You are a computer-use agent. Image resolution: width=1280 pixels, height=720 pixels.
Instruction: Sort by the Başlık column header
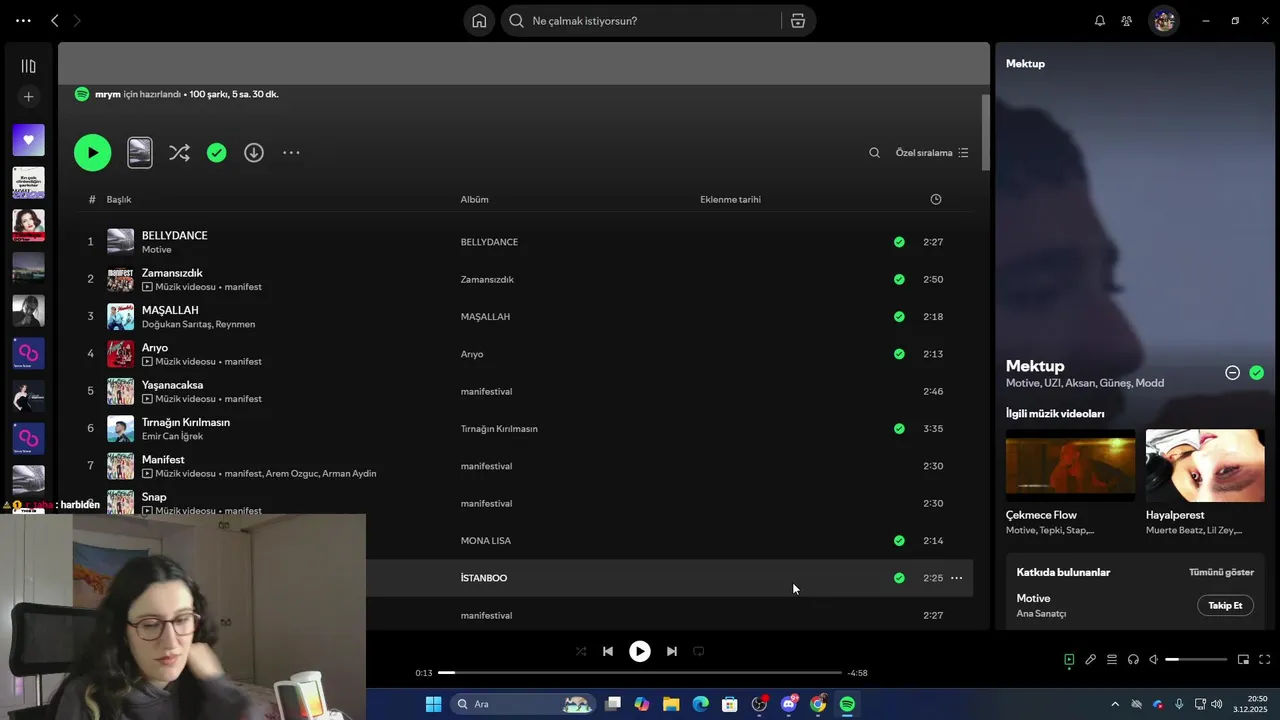click(119, 199)
